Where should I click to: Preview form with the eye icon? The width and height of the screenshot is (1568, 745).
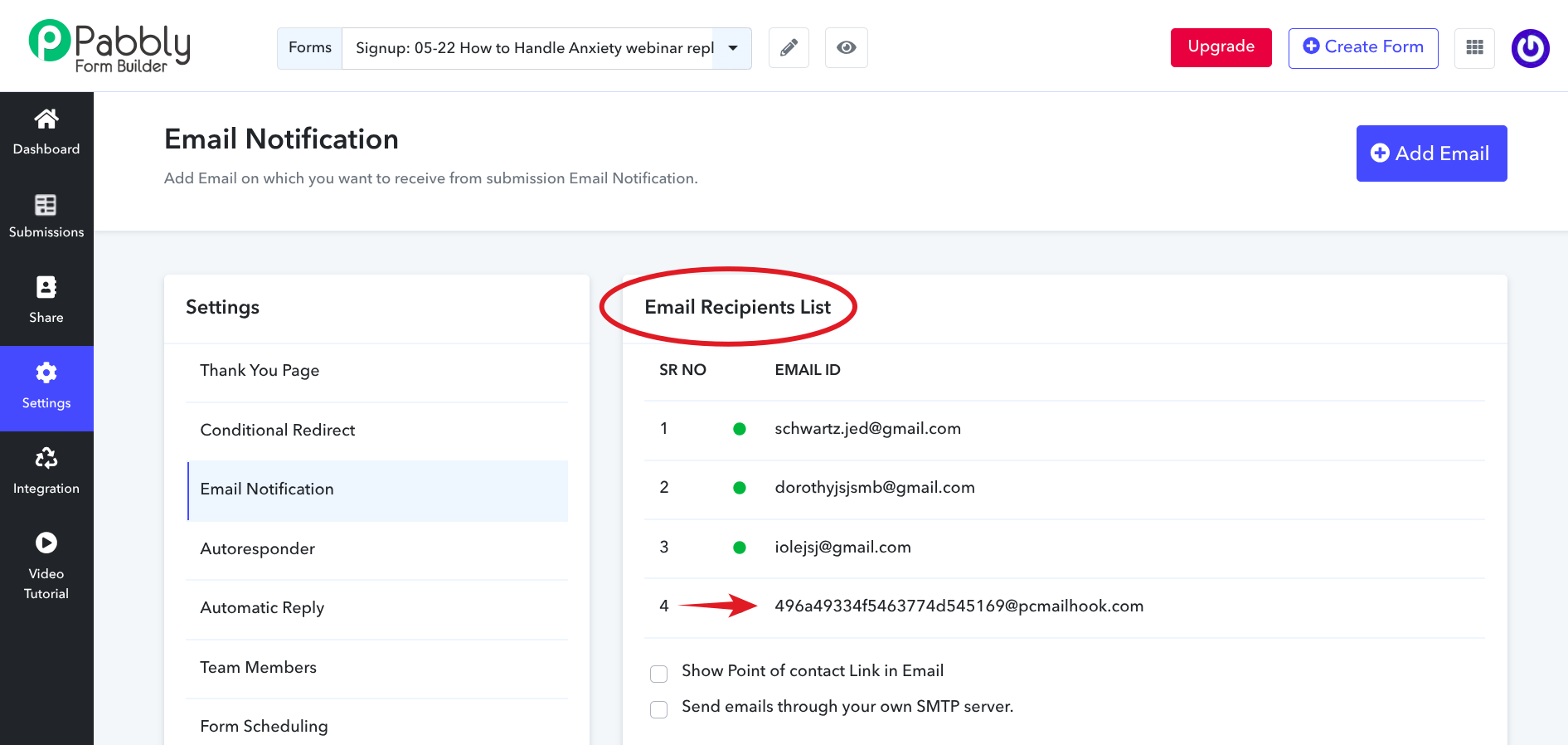846,48
